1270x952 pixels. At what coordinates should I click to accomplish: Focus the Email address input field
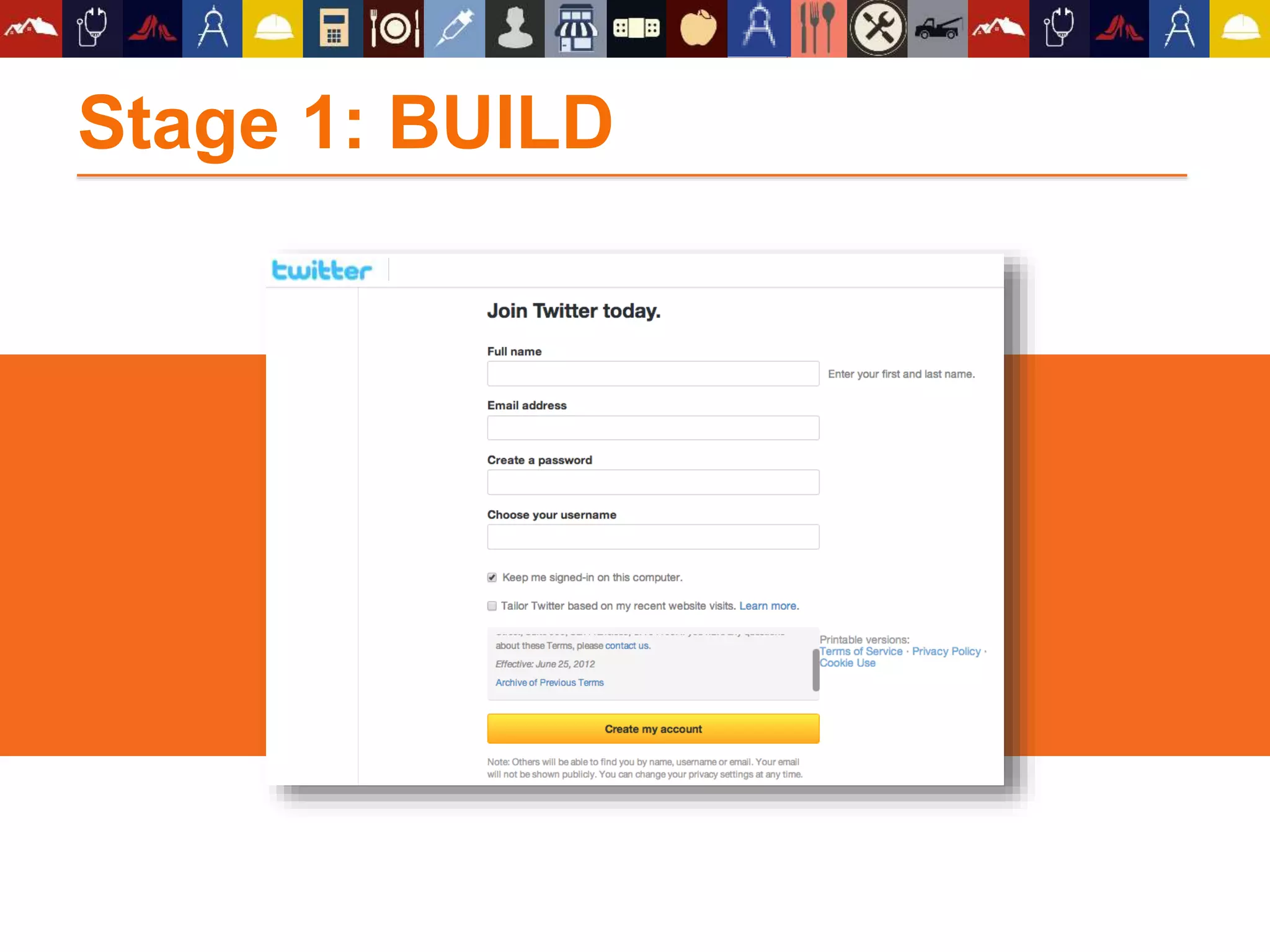tap(653, 428)
